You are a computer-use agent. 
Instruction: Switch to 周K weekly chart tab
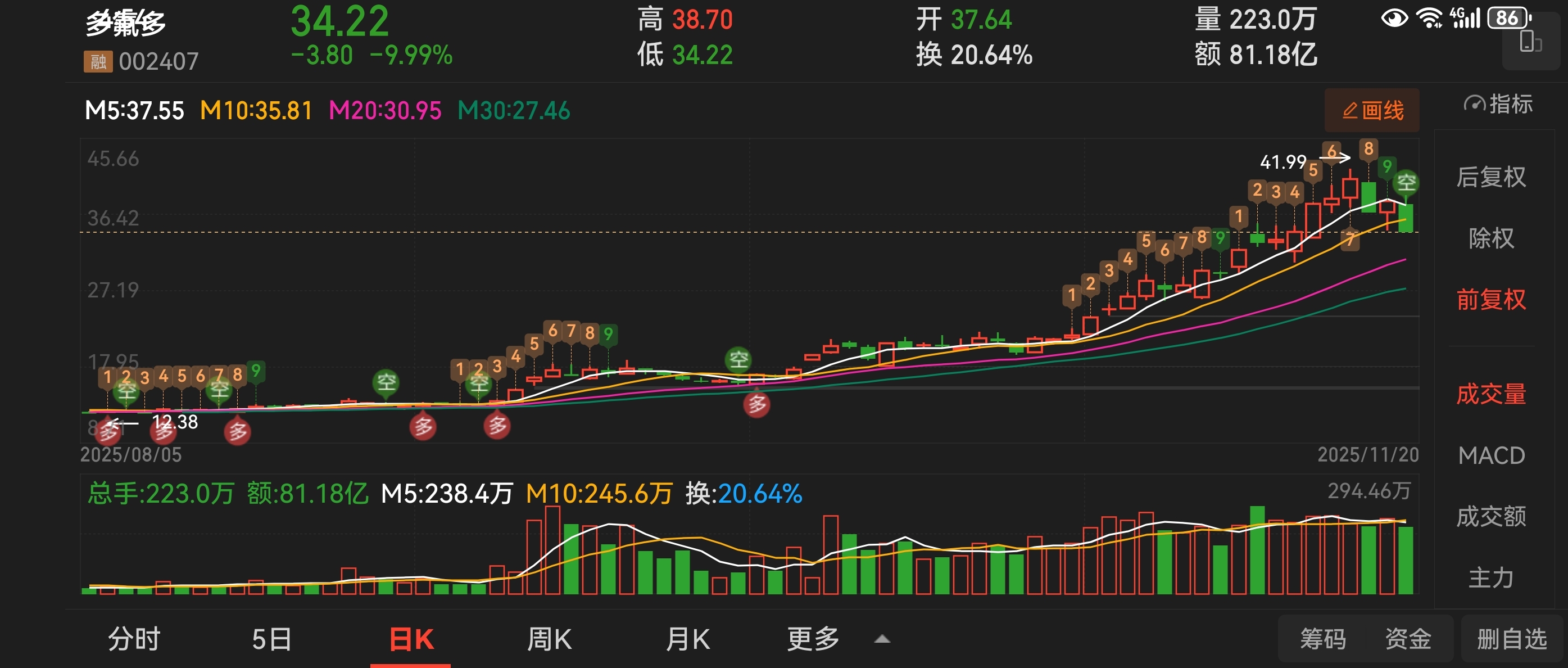549,639
